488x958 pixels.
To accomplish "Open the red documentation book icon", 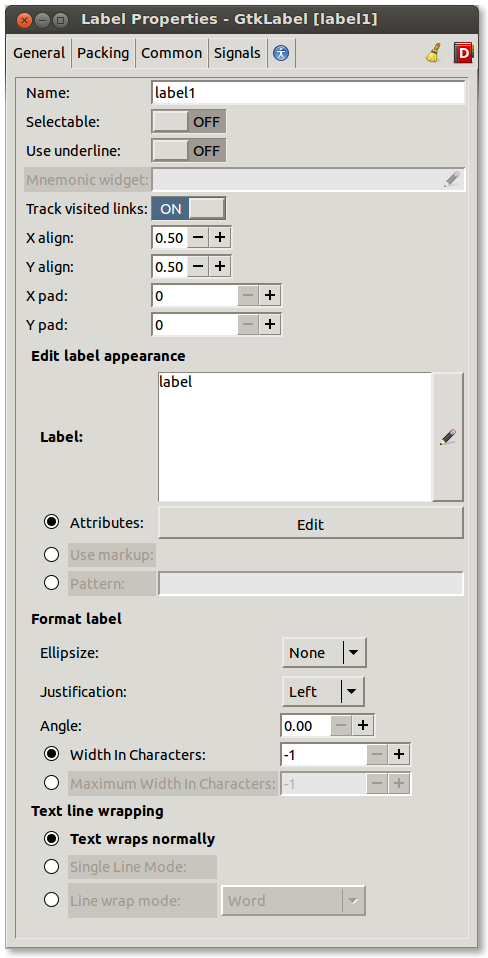I will coord(465,54).
